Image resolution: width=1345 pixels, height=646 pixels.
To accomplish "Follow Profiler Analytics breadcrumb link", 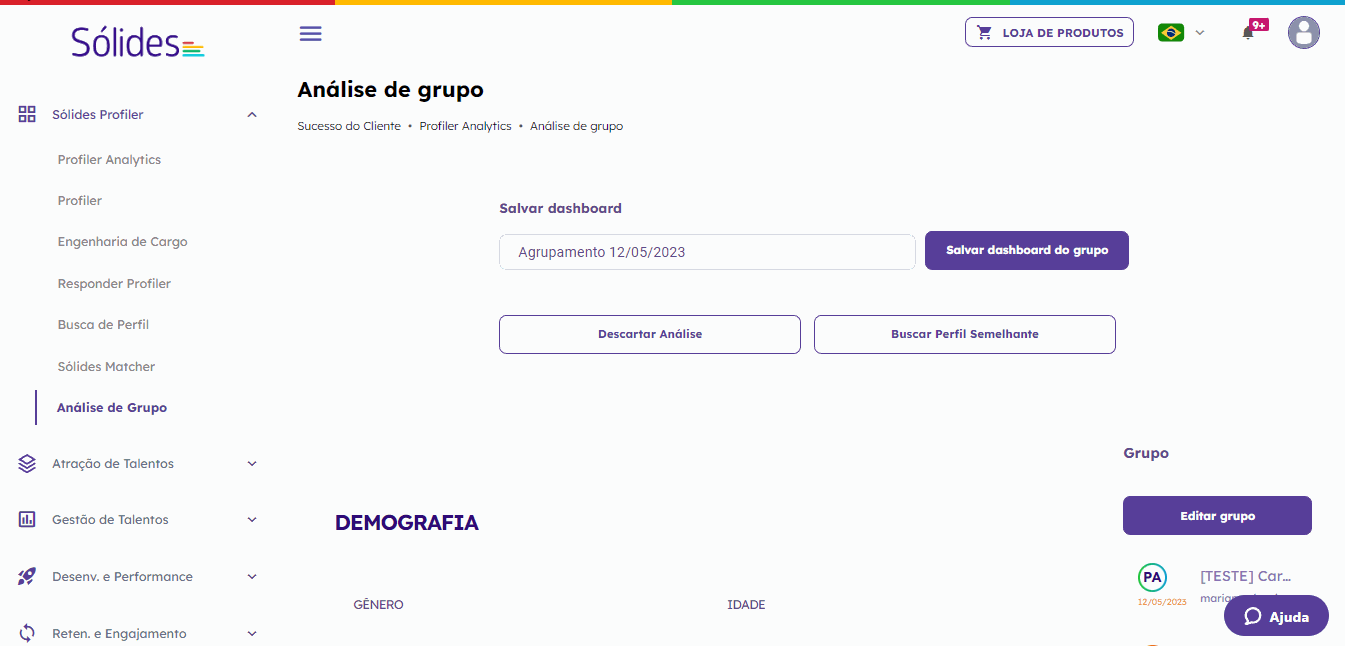I will (x=465, y=126).
